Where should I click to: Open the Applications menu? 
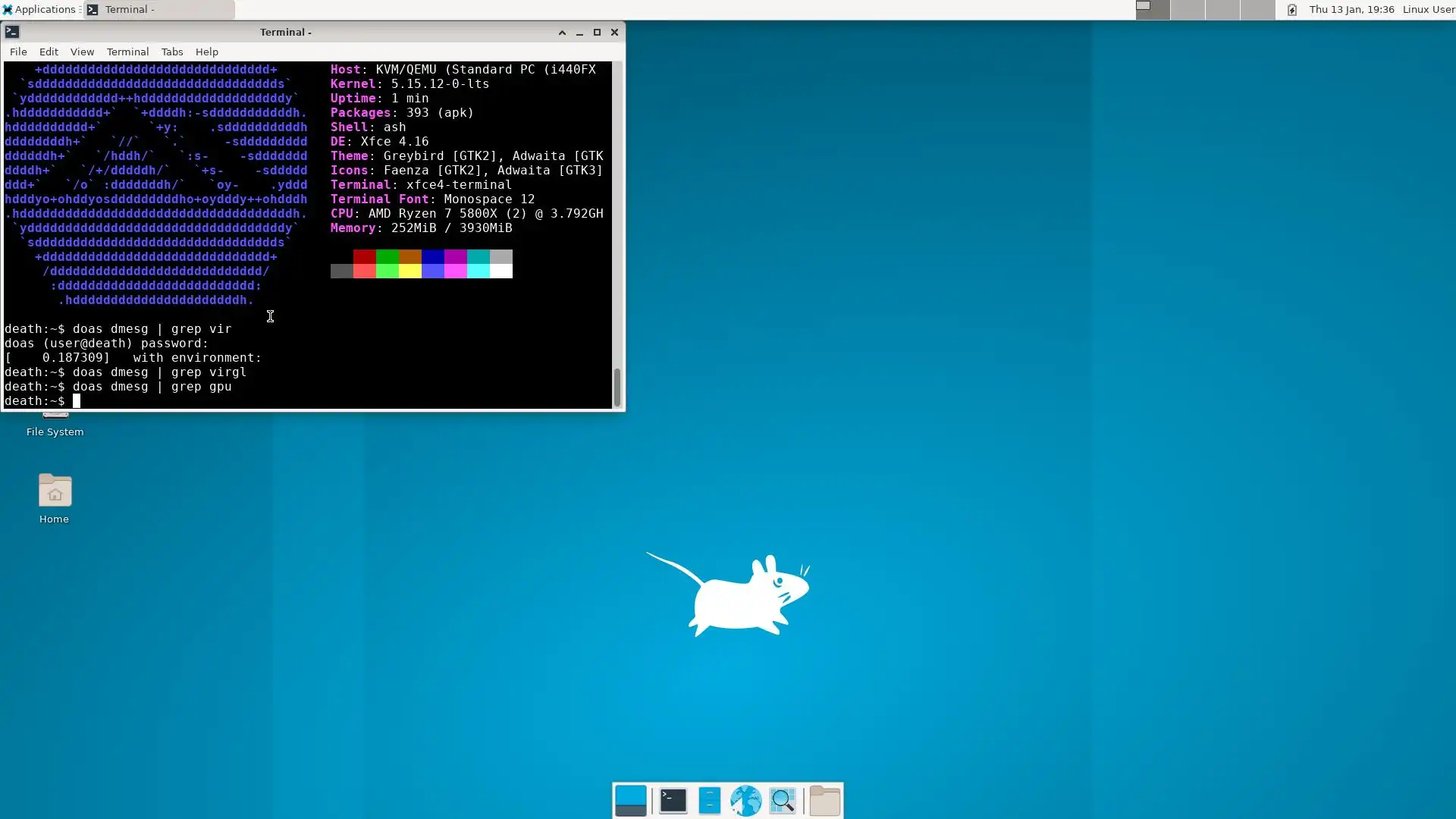39,9
